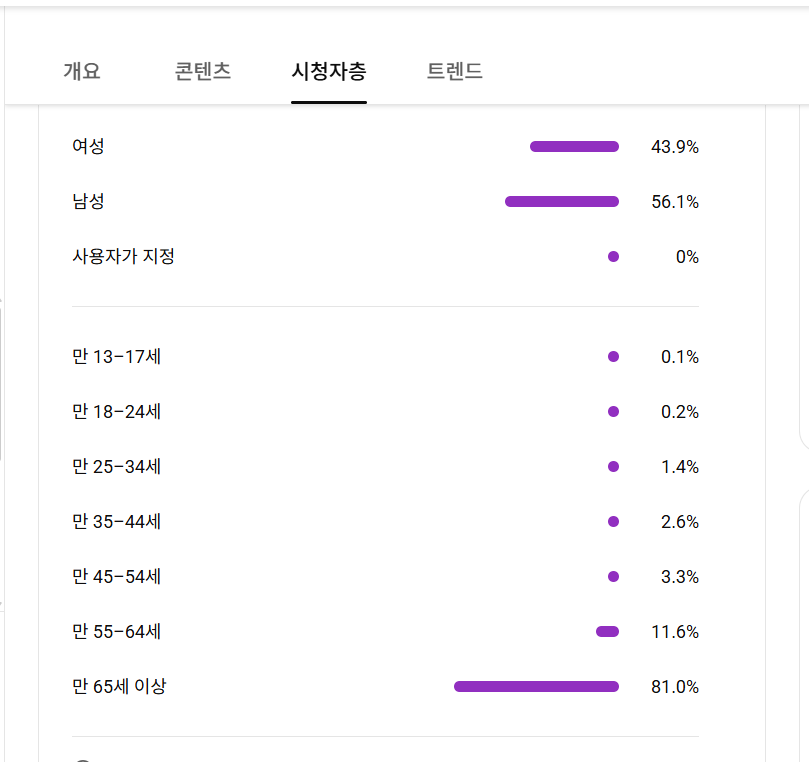The image size is (809, 762).
Task: Click the 만 35–44세 purple dot
Action: click(613, 522)
